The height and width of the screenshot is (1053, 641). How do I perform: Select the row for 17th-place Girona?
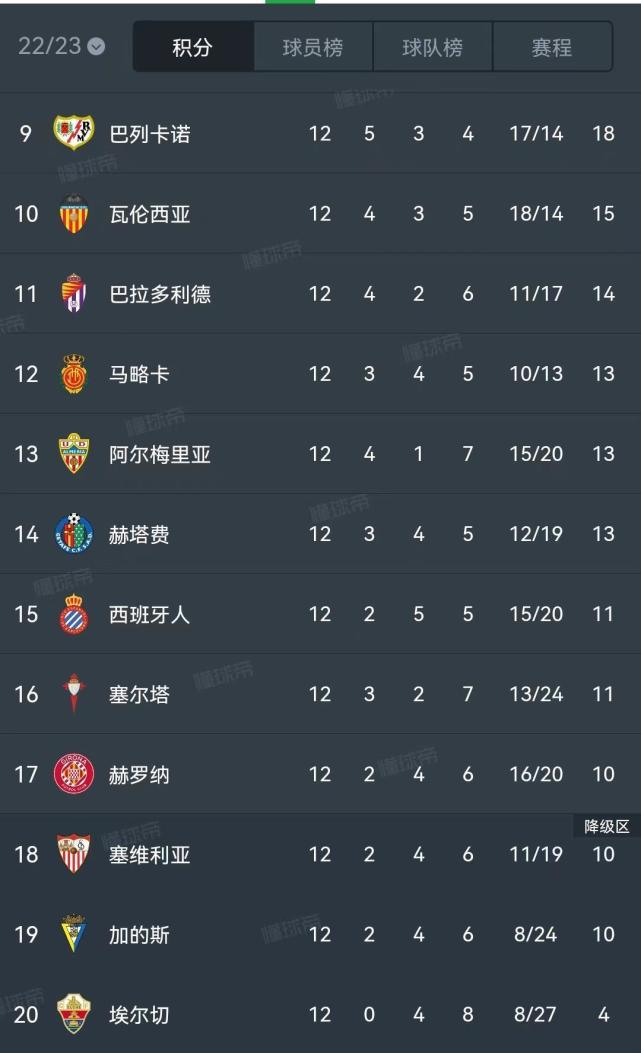[x=320, y=773]
